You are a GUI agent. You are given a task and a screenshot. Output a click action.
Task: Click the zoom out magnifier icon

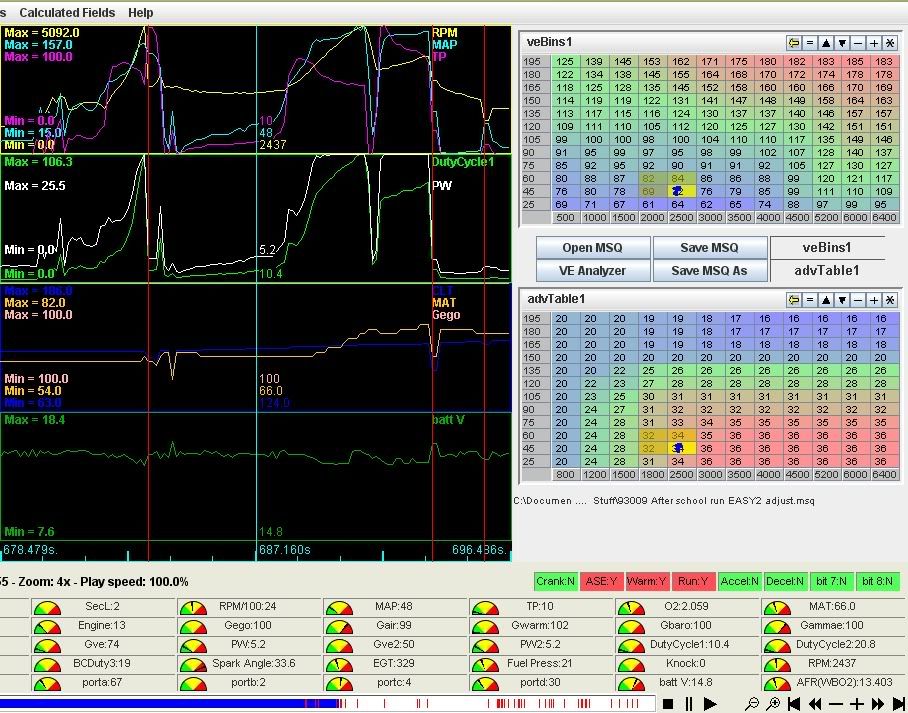[x=750, y=704]
